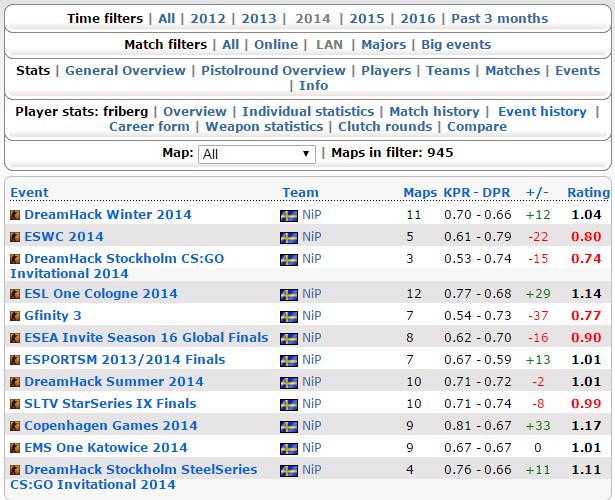Open General Overview stats
This screenshot has height=500, width=615.
(x=125, y=70)
